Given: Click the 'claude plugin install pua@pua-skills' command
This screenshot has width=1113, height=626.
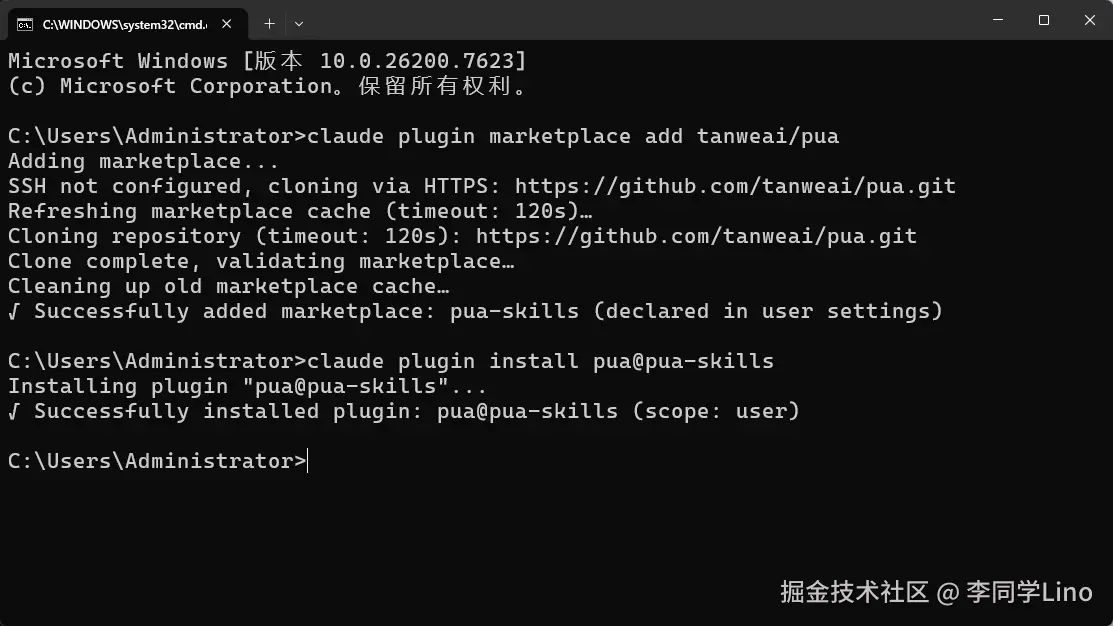Looking at the screenshot, I should pos(540,361).
